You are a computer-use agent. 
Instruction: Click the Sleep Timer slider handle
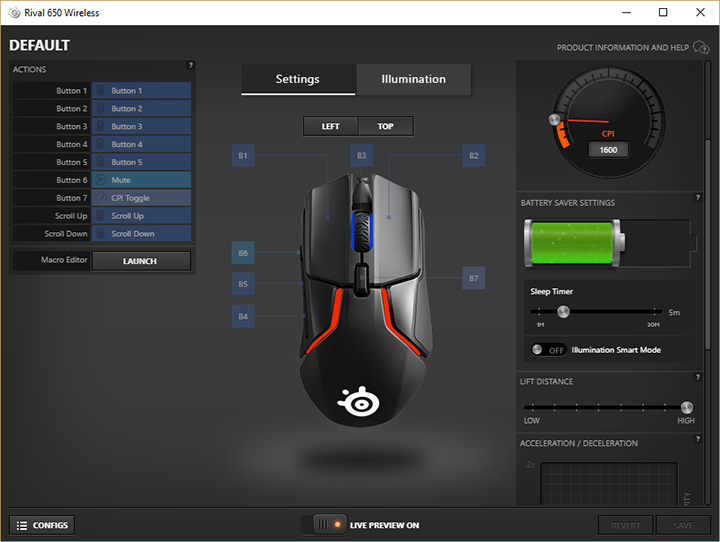pyautogui.click(x=562, y=312)
